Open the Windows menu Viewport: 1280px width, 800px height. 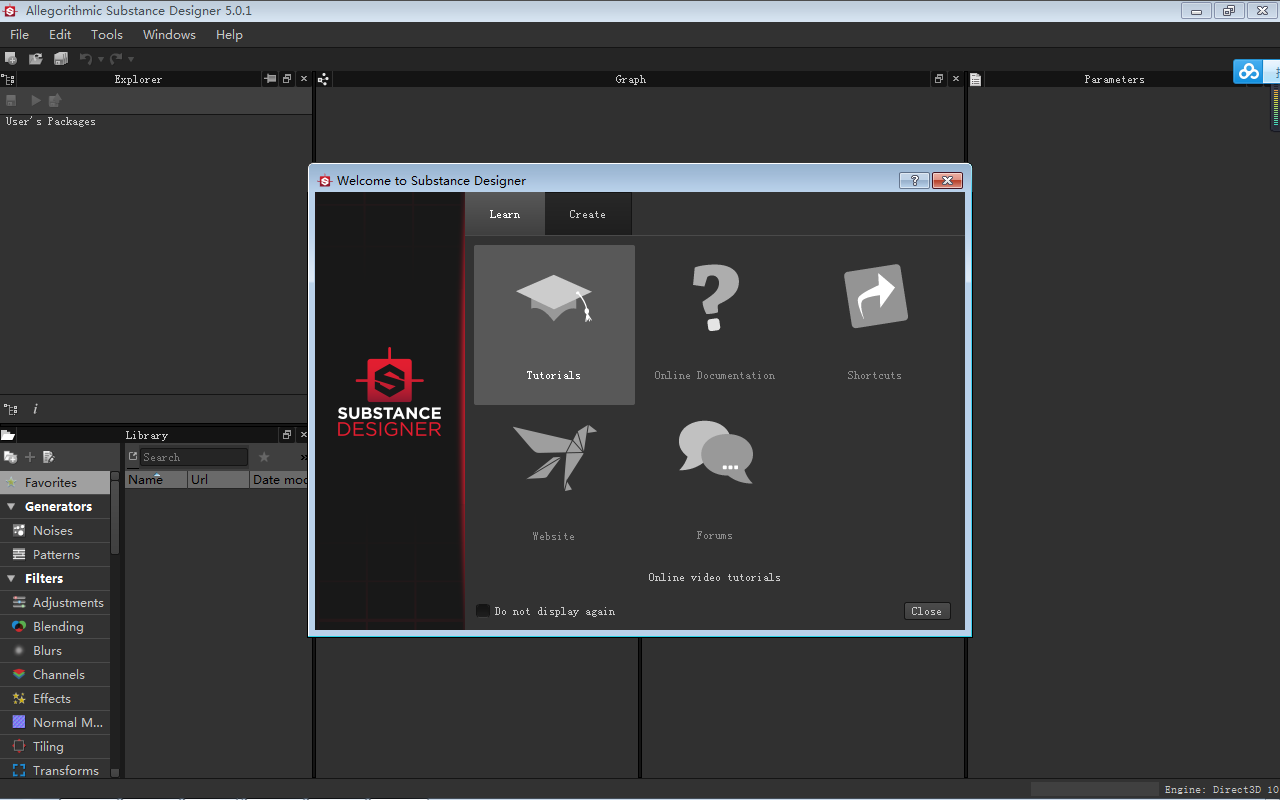169,34
